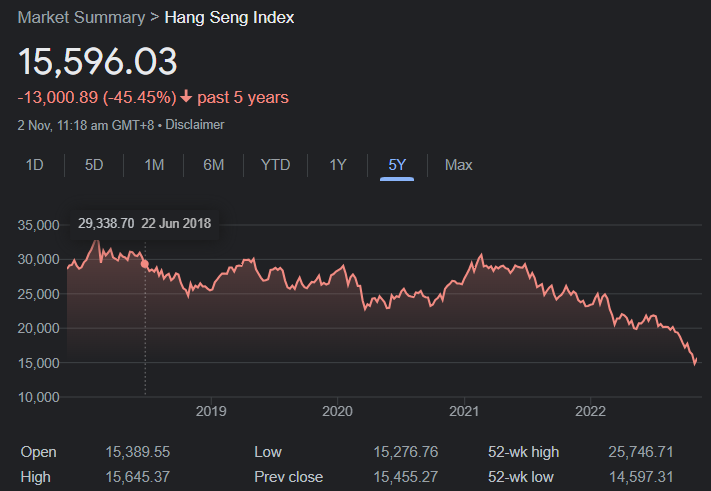
Task: Click the Prev close label
Action: coord(288,477)
